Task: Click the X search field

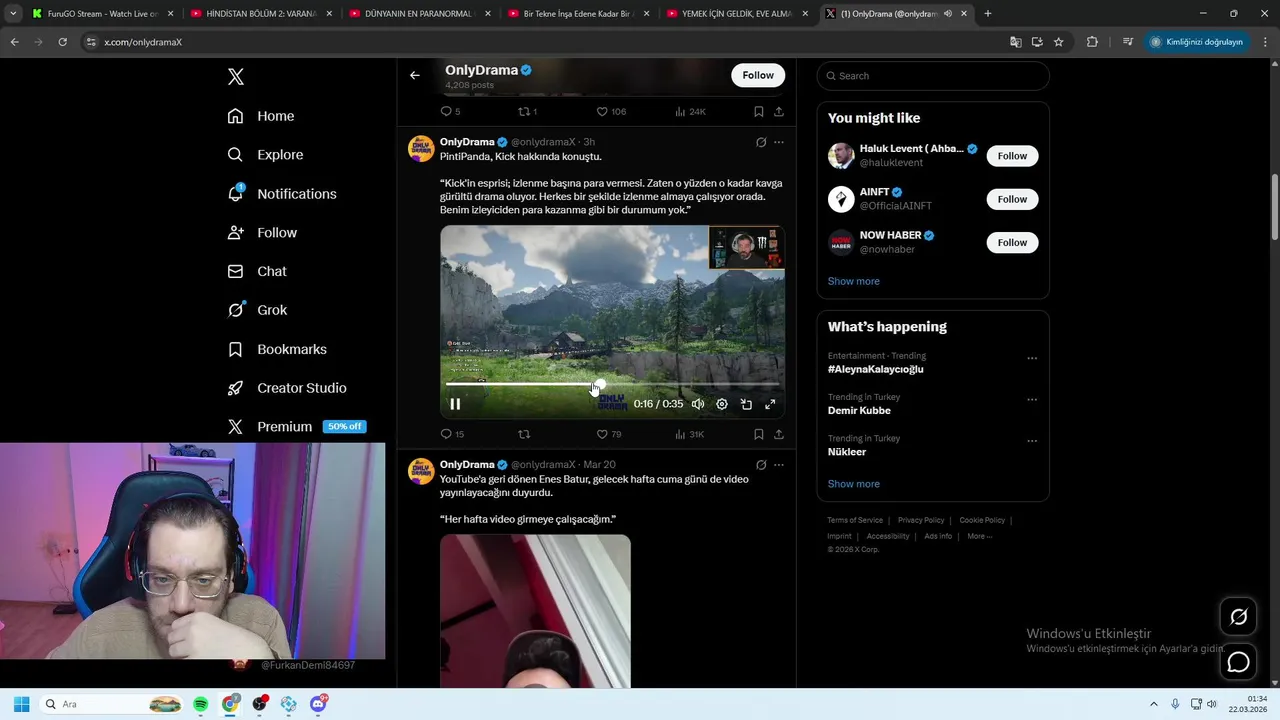Action: [933, 76]
